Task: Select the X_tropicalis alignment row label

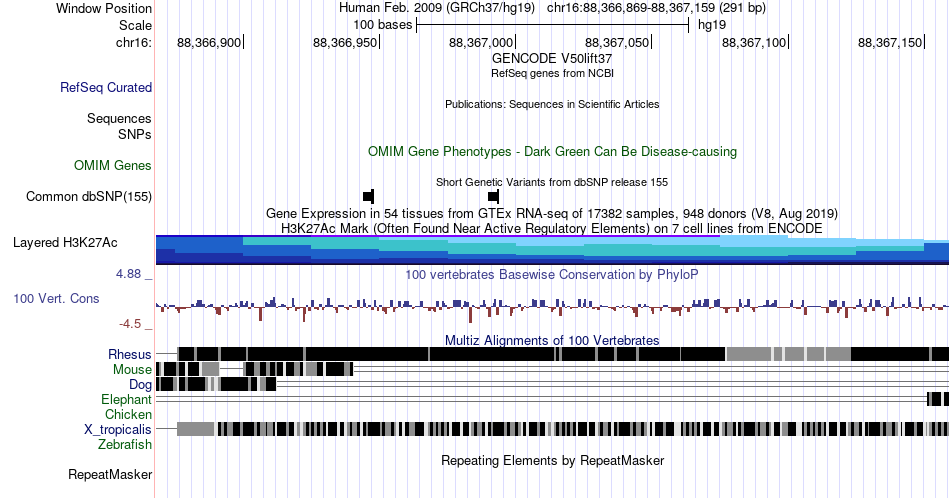Action: [x=118, y=429]
